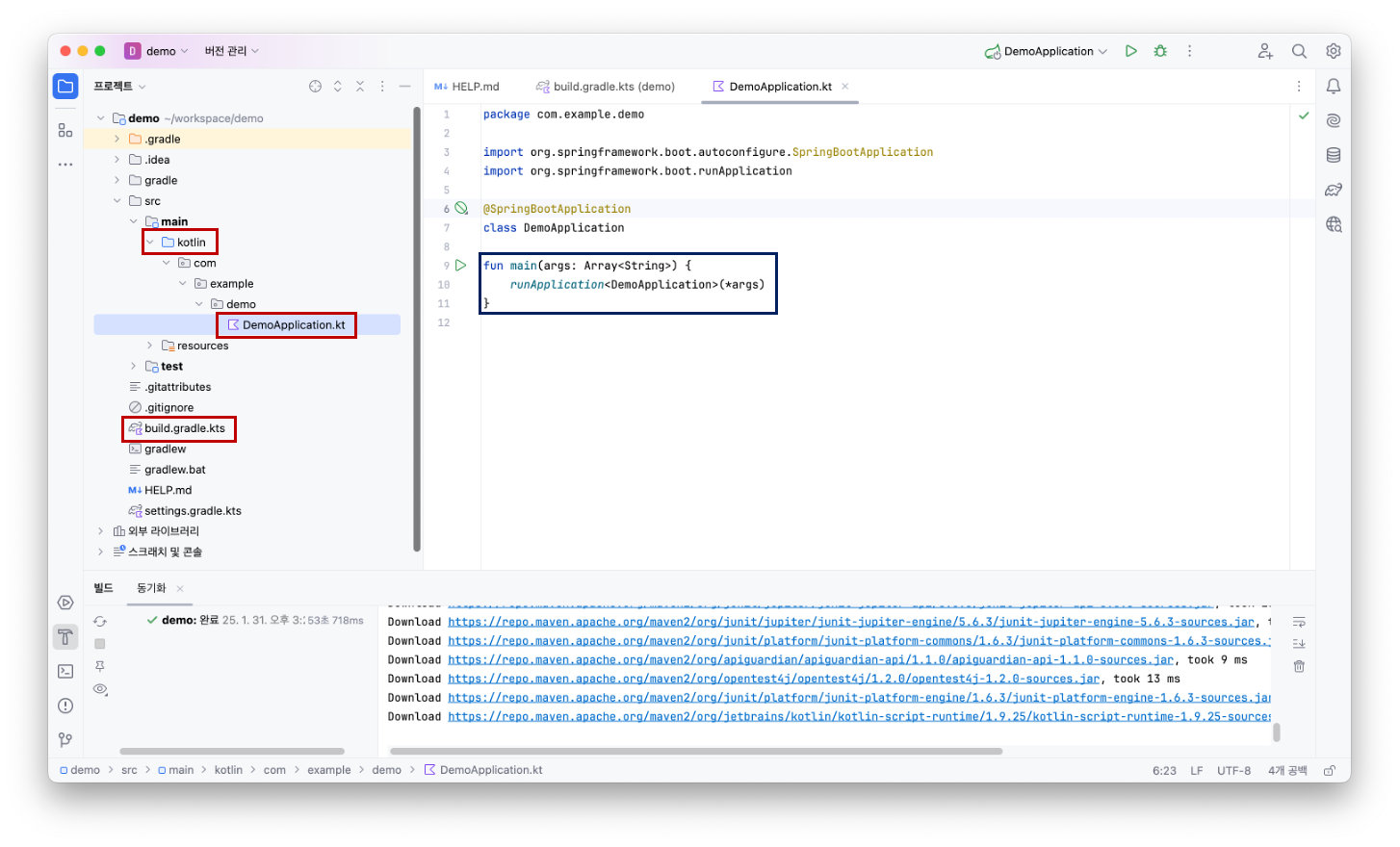Expand the resources folder
Screen dimensions: 1400x847
(x=150, y=346)
